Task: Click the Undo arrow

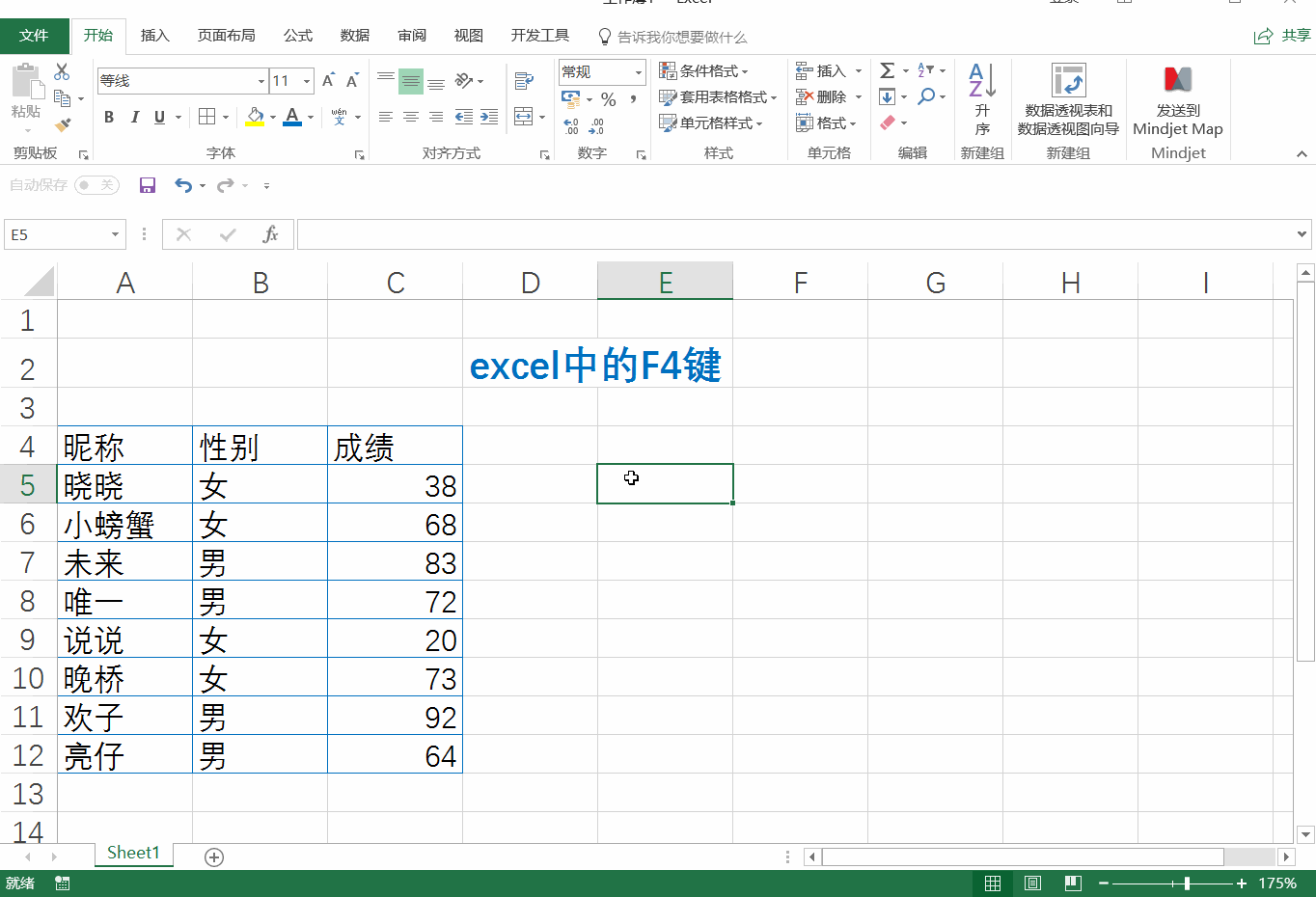Action: [182, 185]
